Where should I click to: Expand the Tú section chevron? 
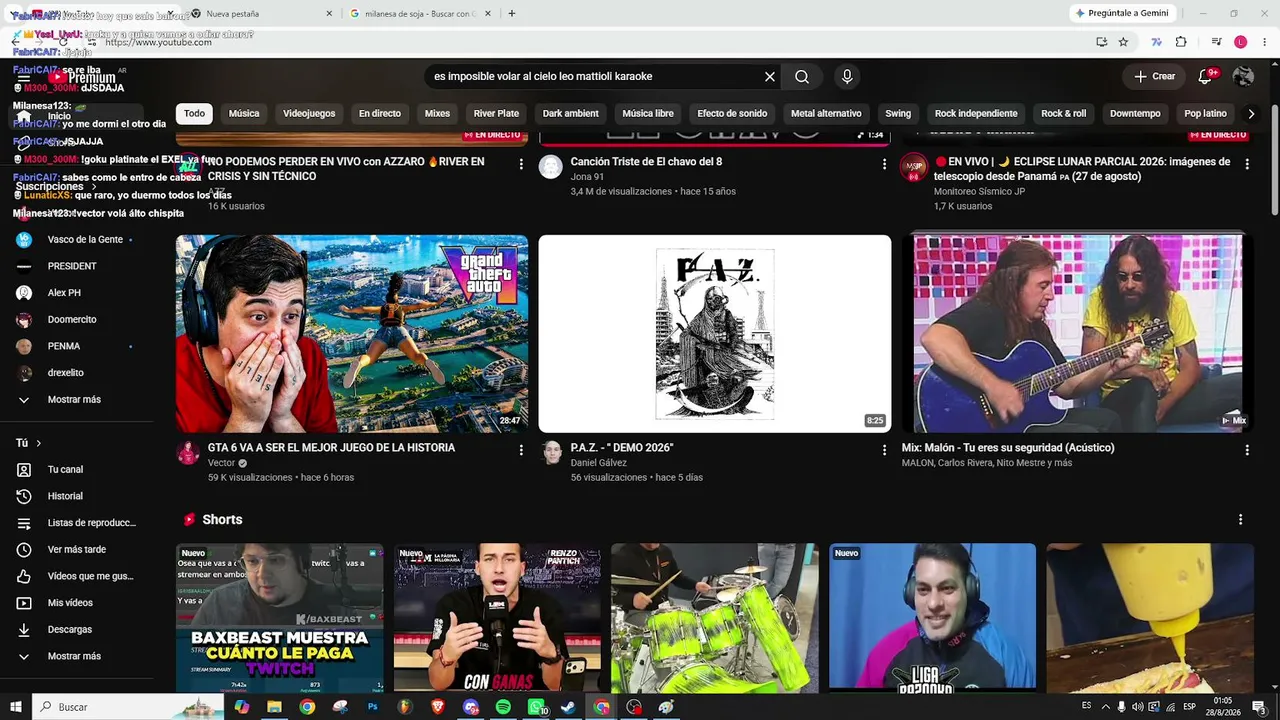[39, 443]
